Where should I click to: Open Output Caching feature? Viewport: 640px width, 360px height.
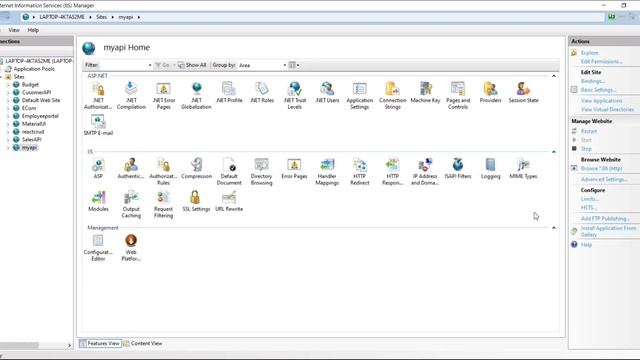(131, 204)
